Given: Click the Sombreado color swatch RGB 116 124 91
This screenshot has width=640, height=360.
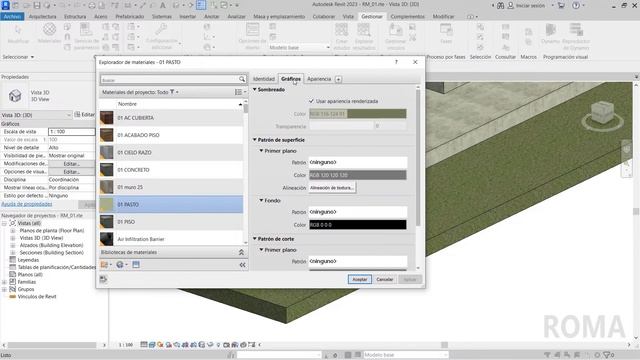Looking at the screenshot, I should pyautogui.click(x=358, y=114).
